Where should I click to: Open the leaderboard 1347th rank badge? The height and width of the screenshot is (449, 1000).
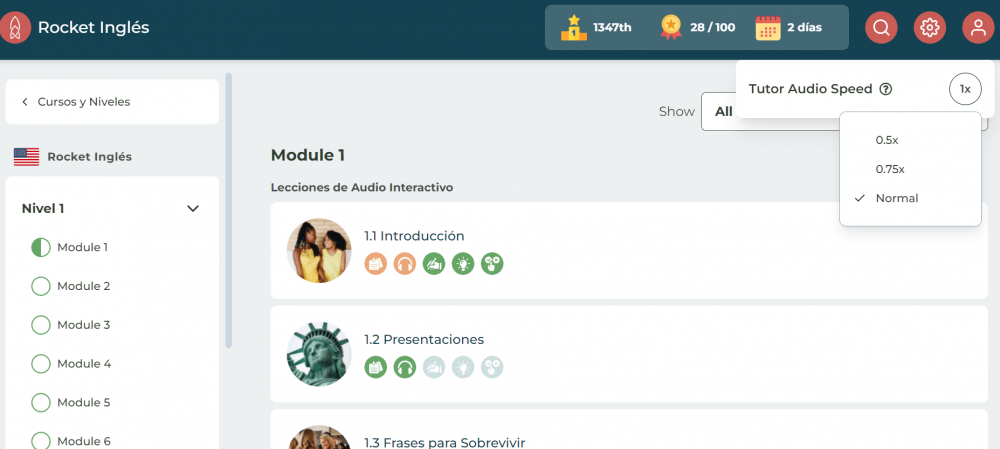coord(596,27)
